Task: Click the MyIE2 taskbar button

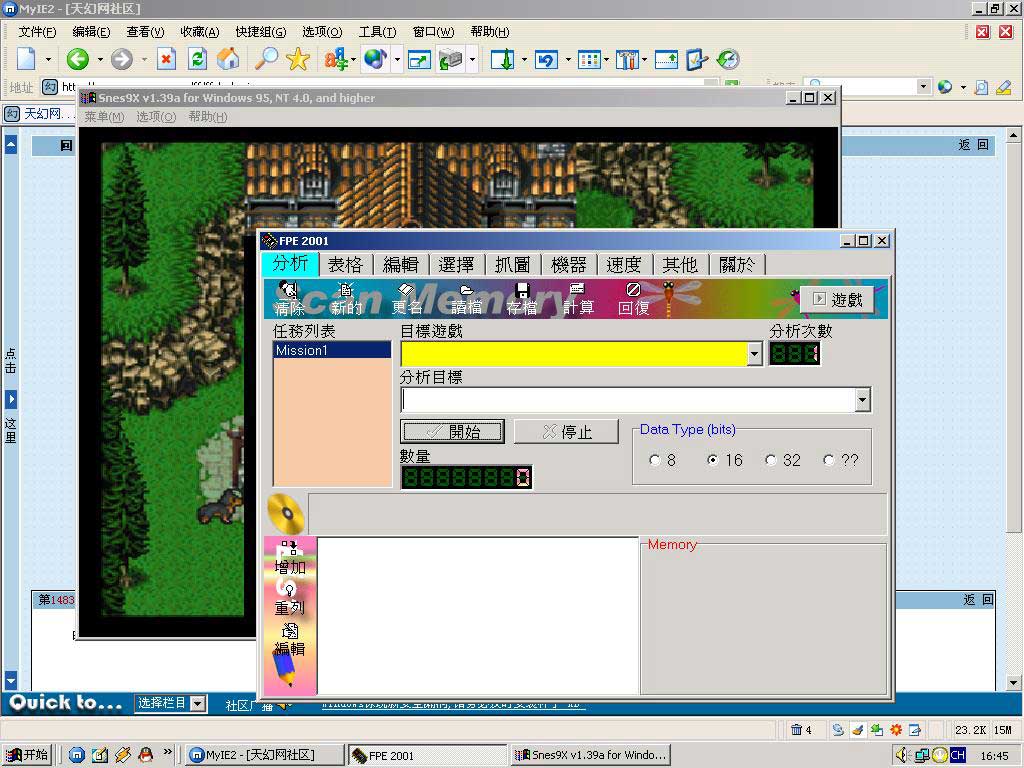Action: click(263, 755)
